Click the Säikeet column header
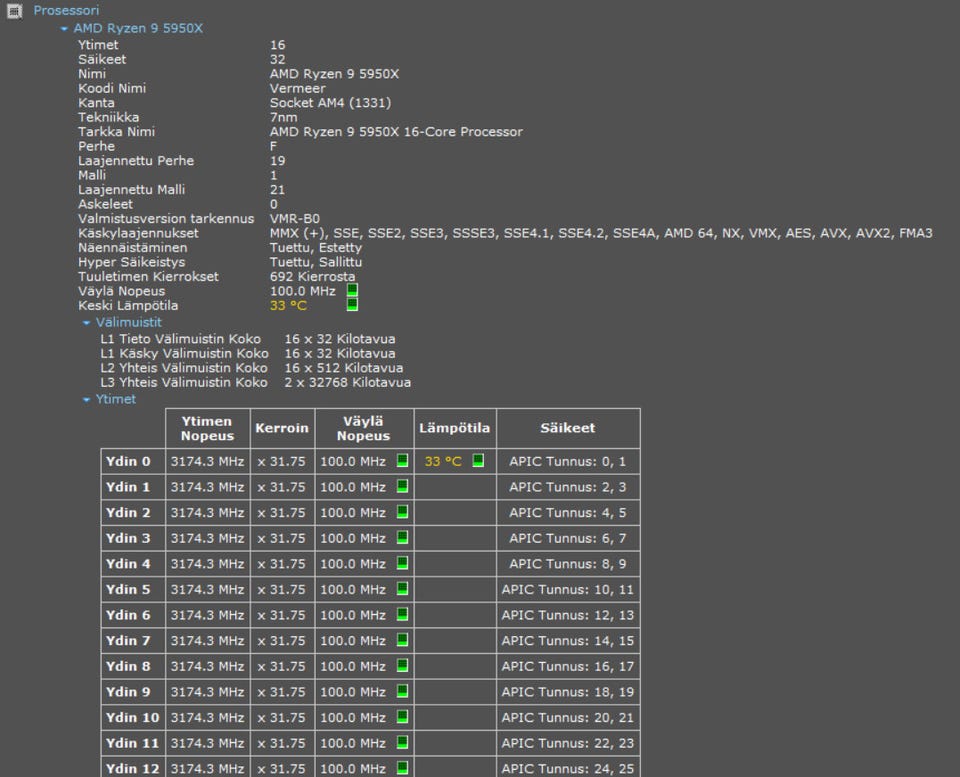960x777 pixels. click(567, 428)
